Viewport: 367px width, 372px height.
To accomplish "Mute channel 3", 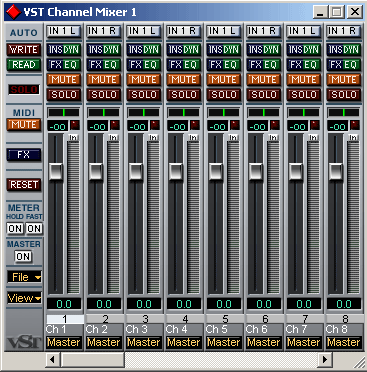I will [x=144, y=80].
